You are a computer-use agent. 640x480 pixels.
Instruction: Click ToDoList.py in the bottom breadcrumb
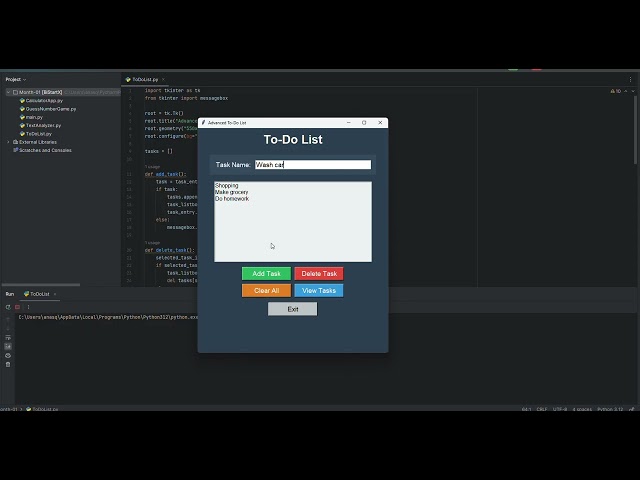[42, 409]
